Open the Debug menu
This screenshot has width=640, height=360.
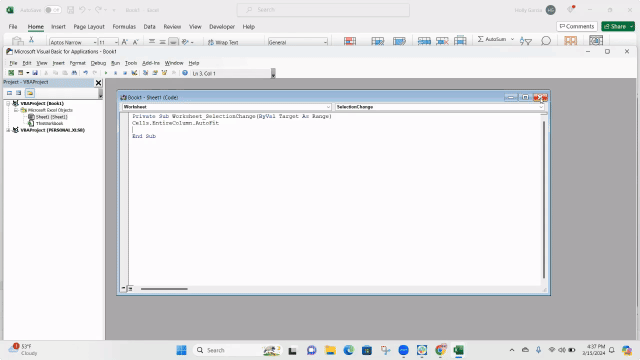coord(98,63)
